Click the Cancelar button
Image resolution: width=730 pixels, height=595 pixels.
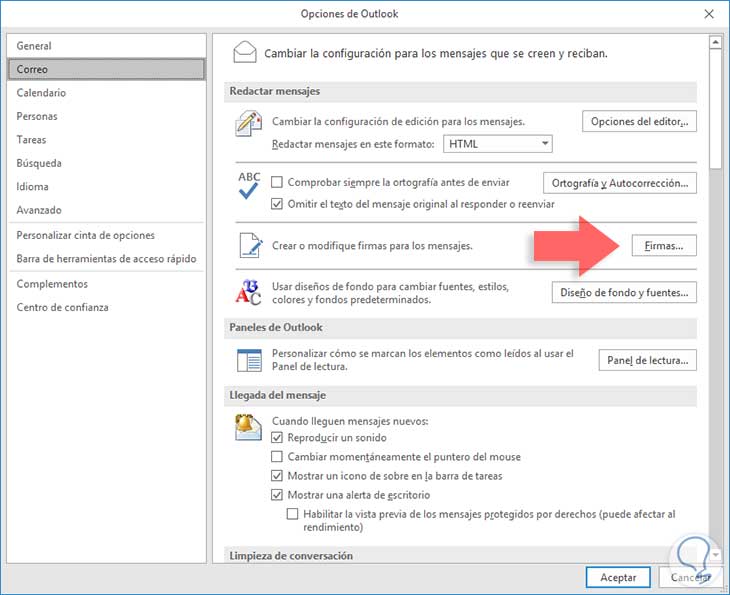coord(691,577)
